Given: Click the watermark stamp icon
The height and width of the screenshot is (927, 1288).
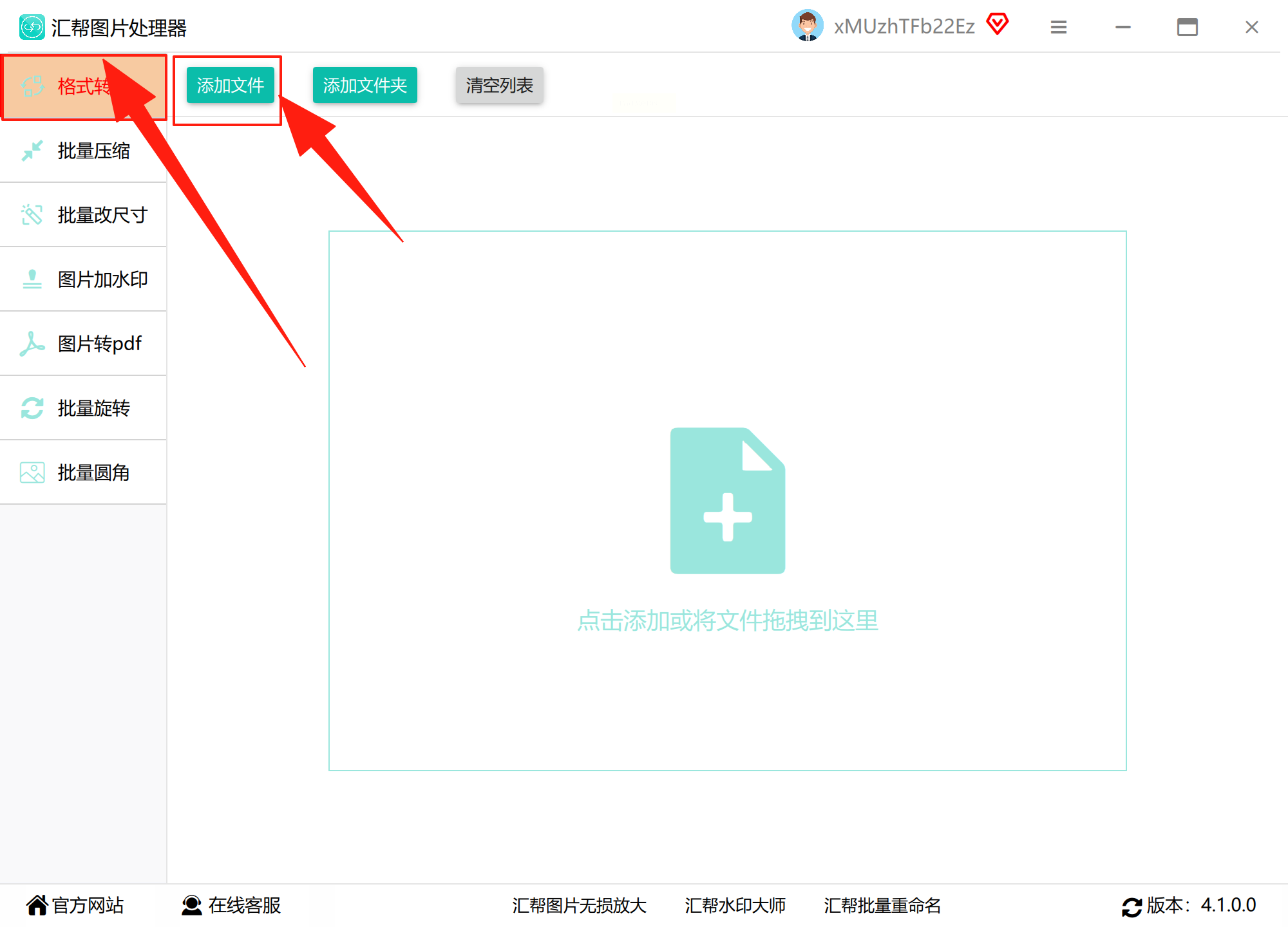Looking at the screenshot, I should tap(32, 279).
